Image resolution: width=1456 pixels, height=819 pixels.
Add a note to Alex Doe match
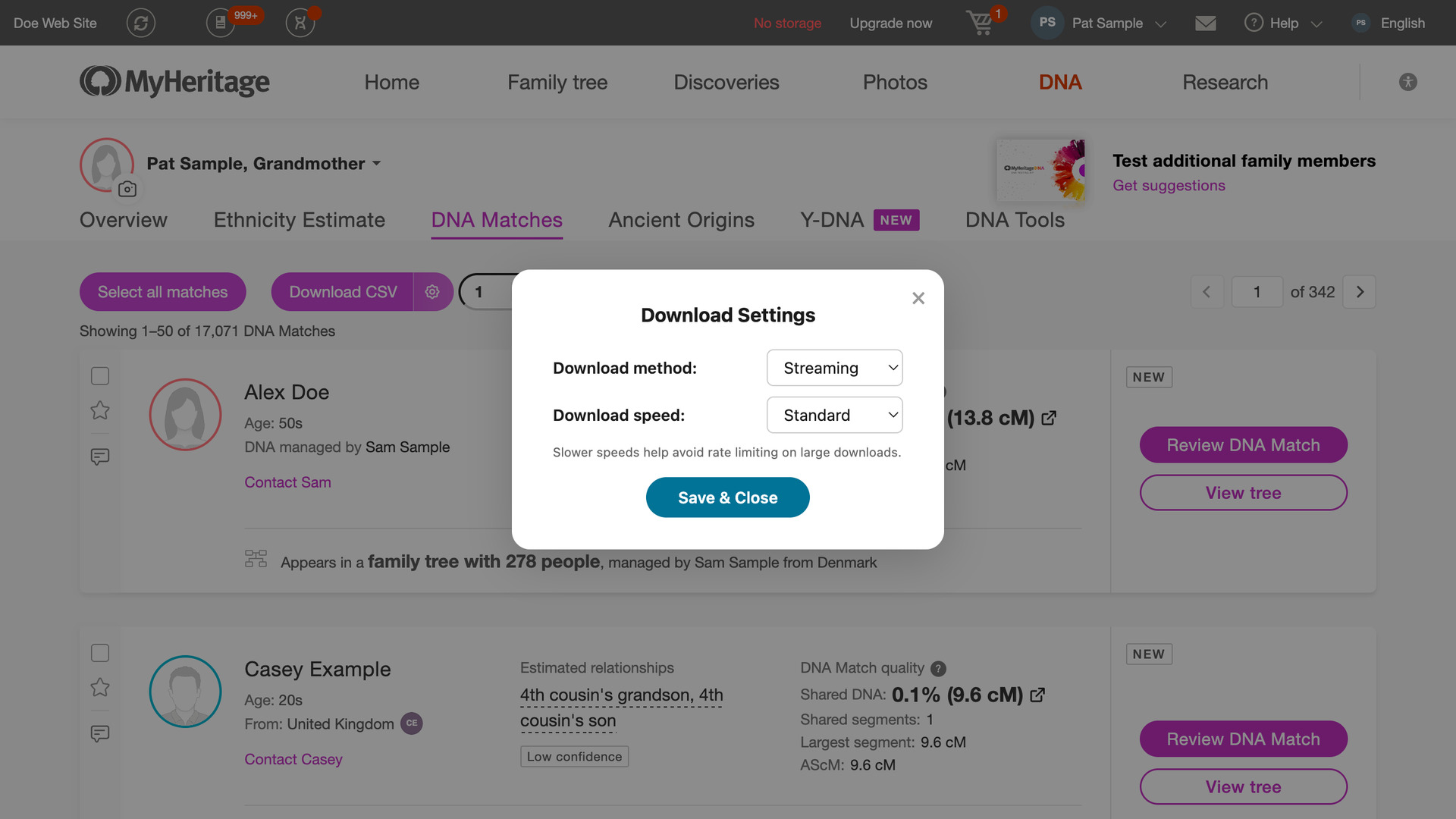pyautogui.click(x=100, y=457)
